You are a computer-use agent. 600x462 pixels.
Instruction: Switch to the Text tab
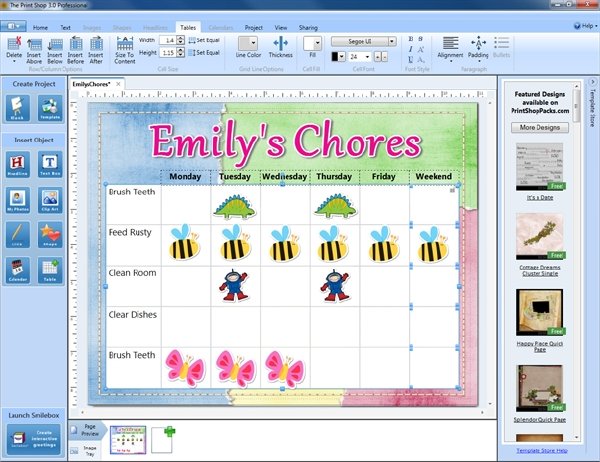pyautogui.click(x=65, y=28)
